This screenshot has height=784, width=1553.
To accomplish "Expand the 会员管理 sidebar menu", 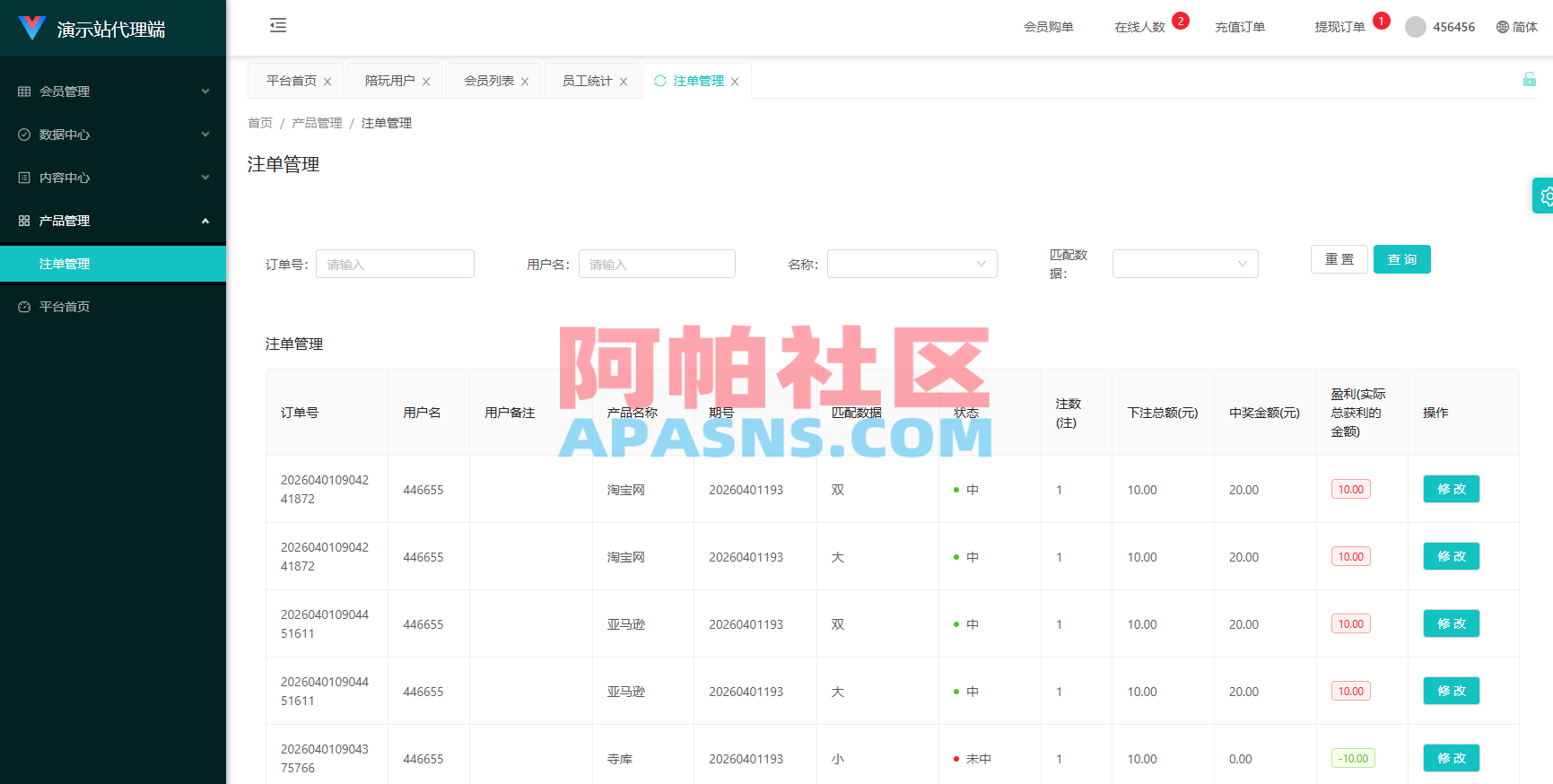I will coord(113,91).
